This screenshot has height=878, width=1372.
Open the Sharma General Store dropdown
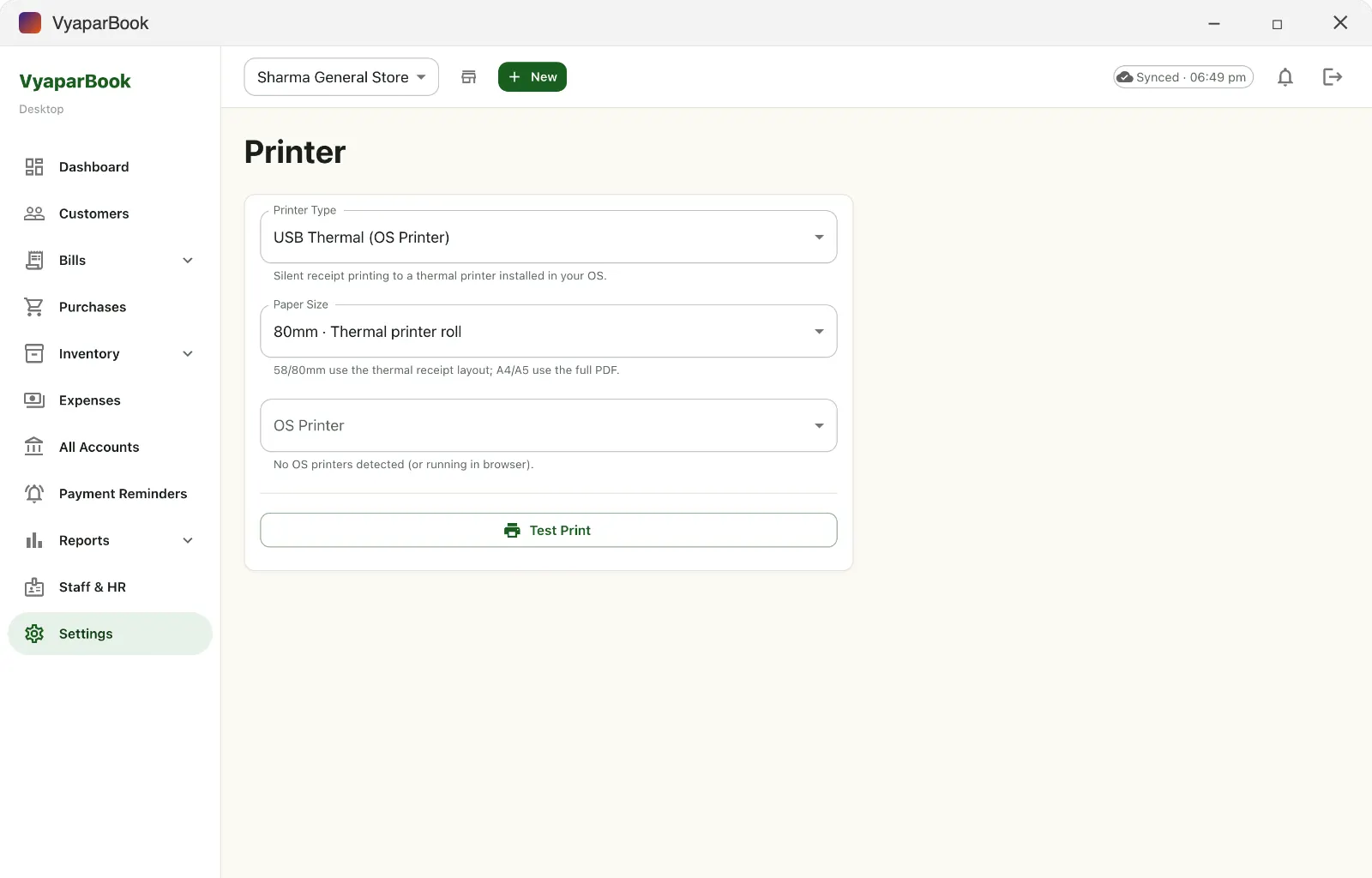point(341,77)
